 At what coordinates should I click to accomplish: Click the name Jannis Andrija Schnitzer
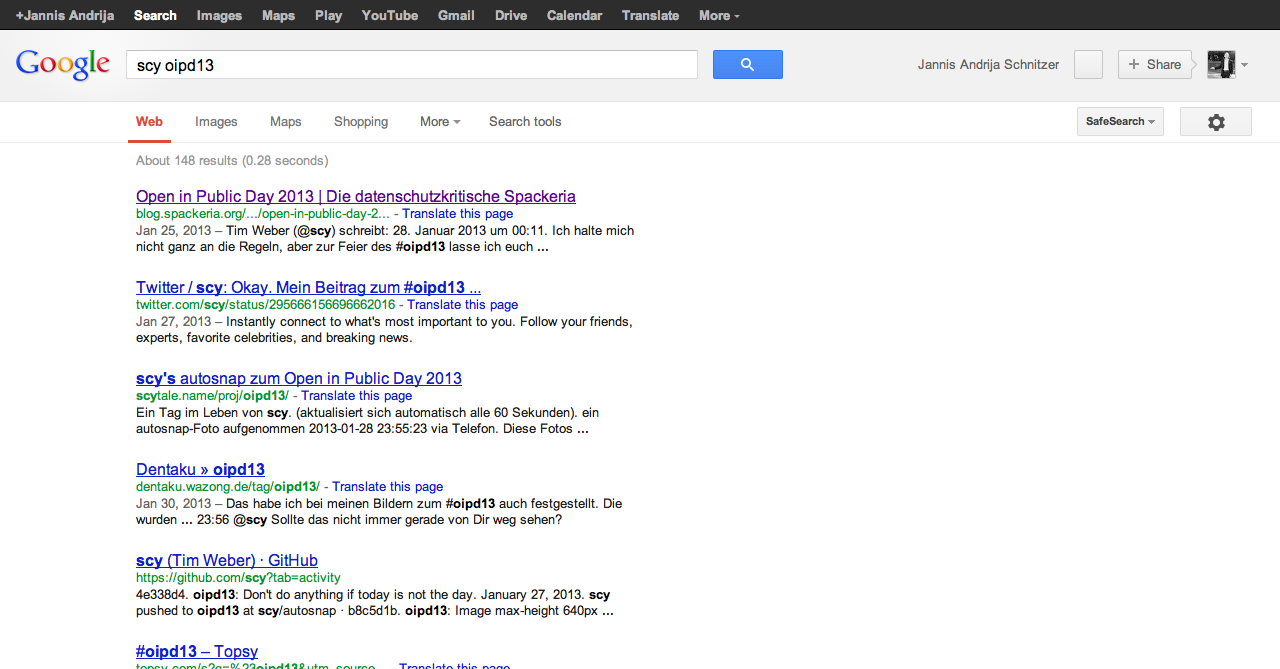point(988,64)
